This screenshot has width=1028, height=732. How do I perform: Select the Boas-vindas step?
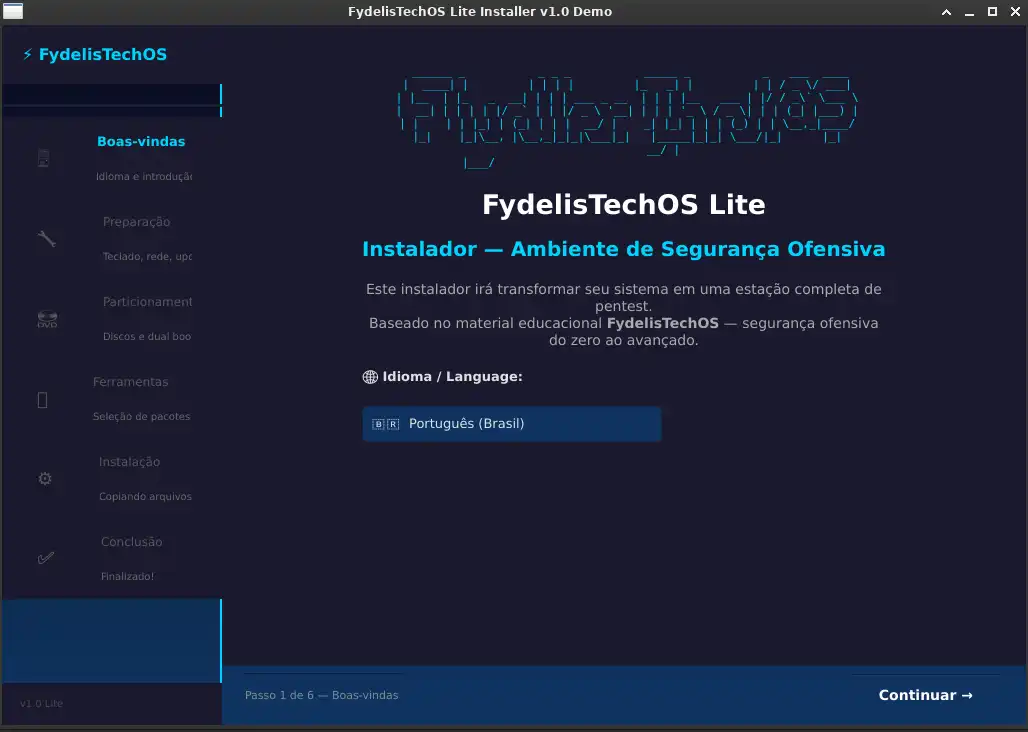(x=141, y=142)
